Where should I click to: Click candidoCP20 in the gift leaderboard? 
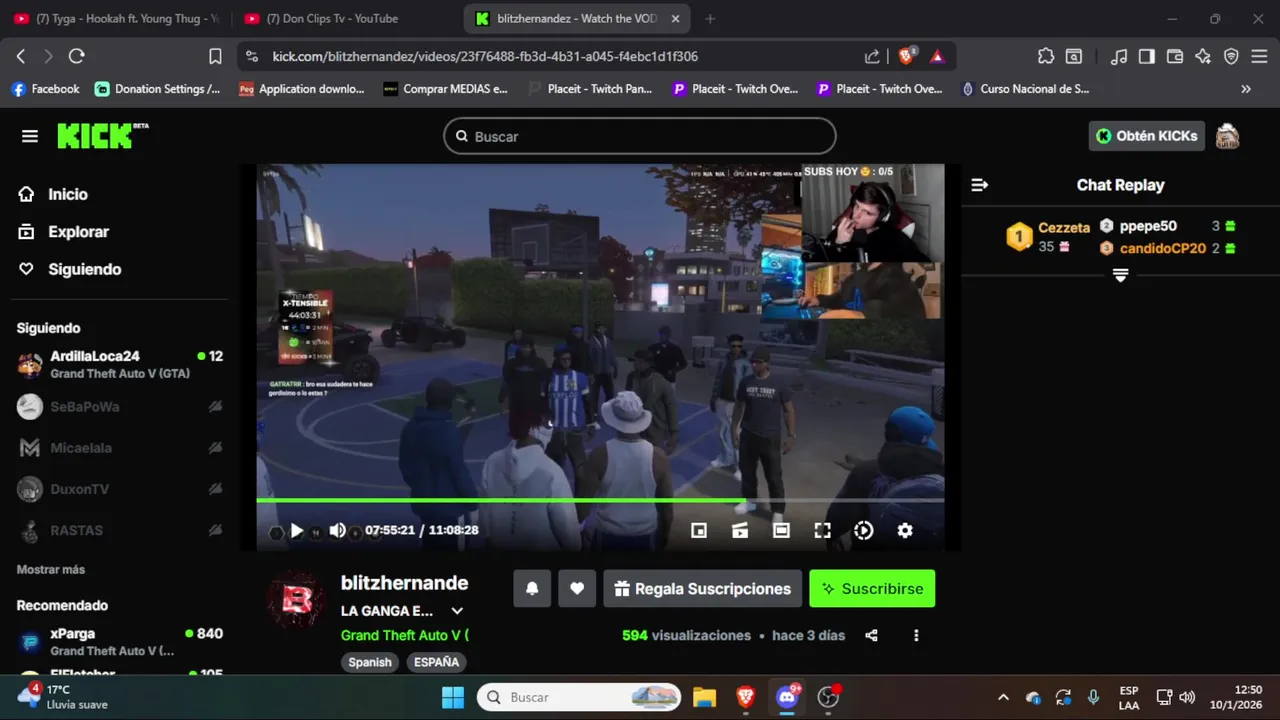pos(1163,248)
